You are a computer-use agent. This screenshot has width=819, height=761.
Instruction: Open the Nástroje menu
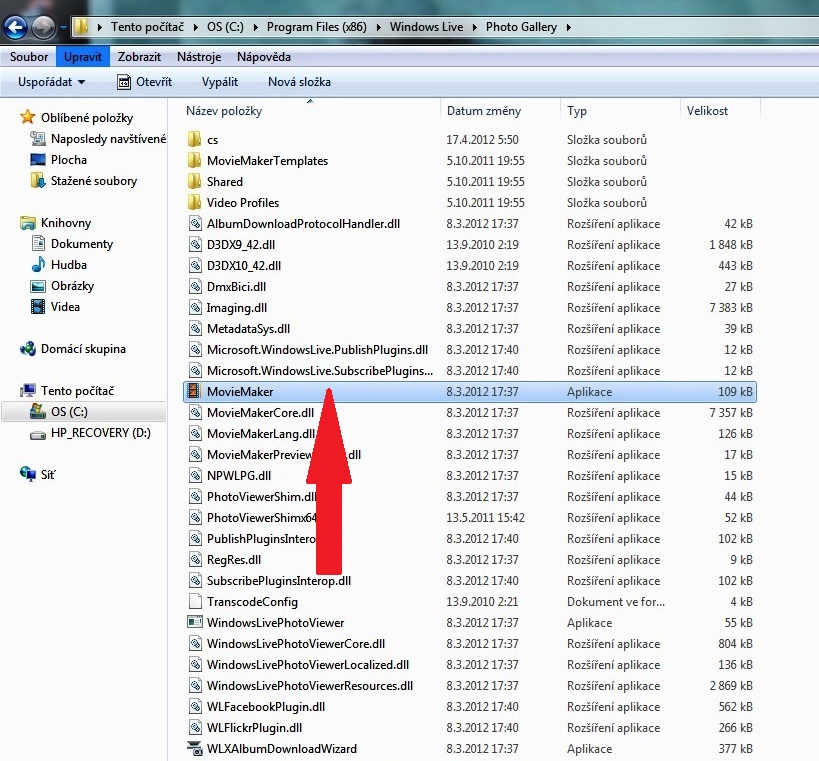click(x=199, y=57)
